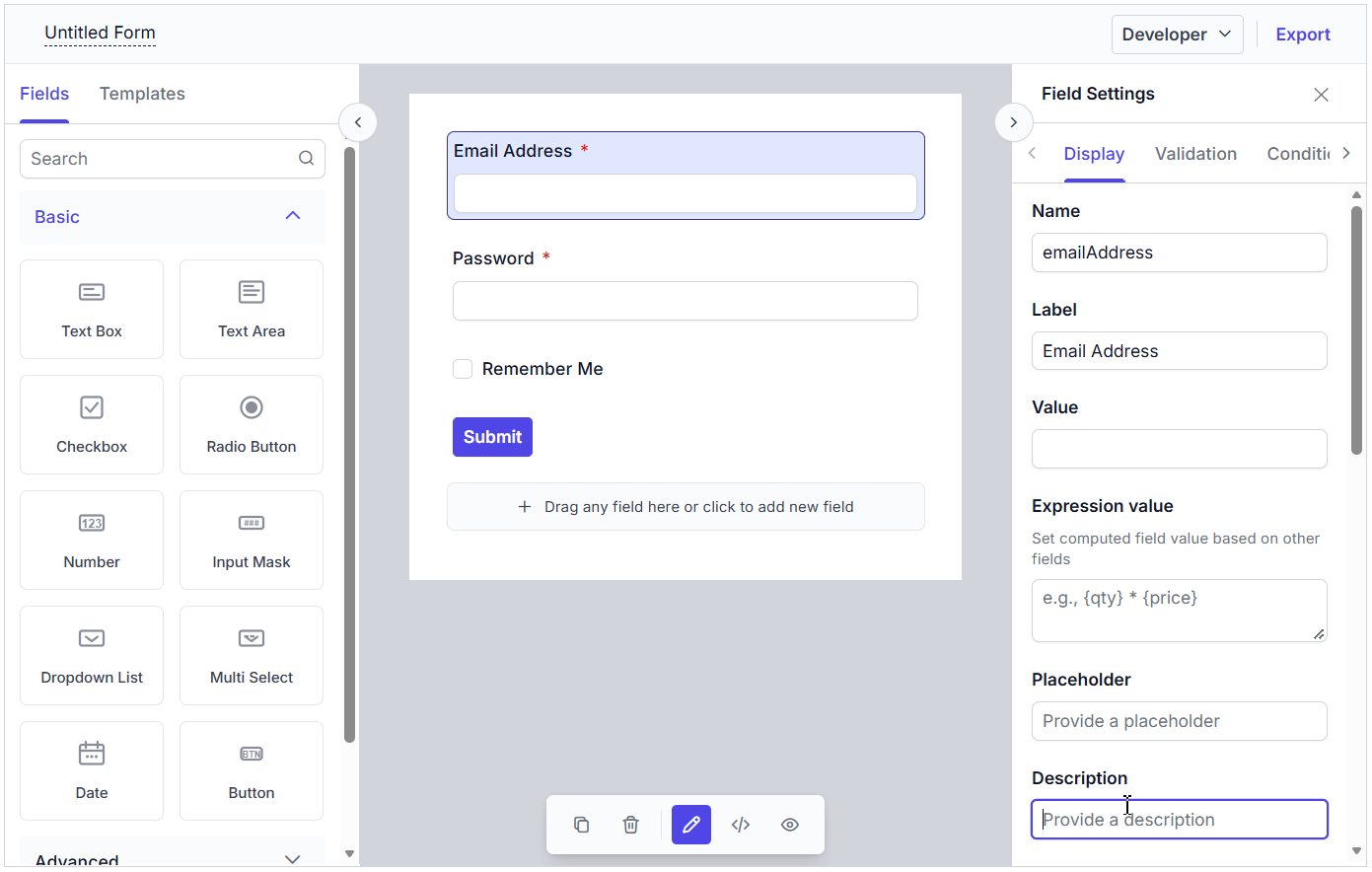Viewport: 1372px width, 872px height.
Task: Add a Dropdown List field
Action: coord(92,655)
